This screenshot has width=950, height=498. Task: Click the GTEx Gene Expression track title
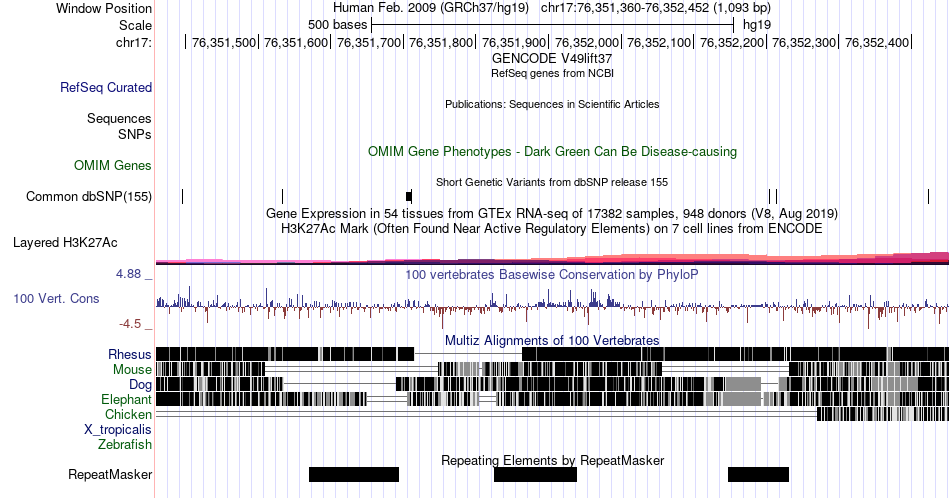[x=552, y=213]
